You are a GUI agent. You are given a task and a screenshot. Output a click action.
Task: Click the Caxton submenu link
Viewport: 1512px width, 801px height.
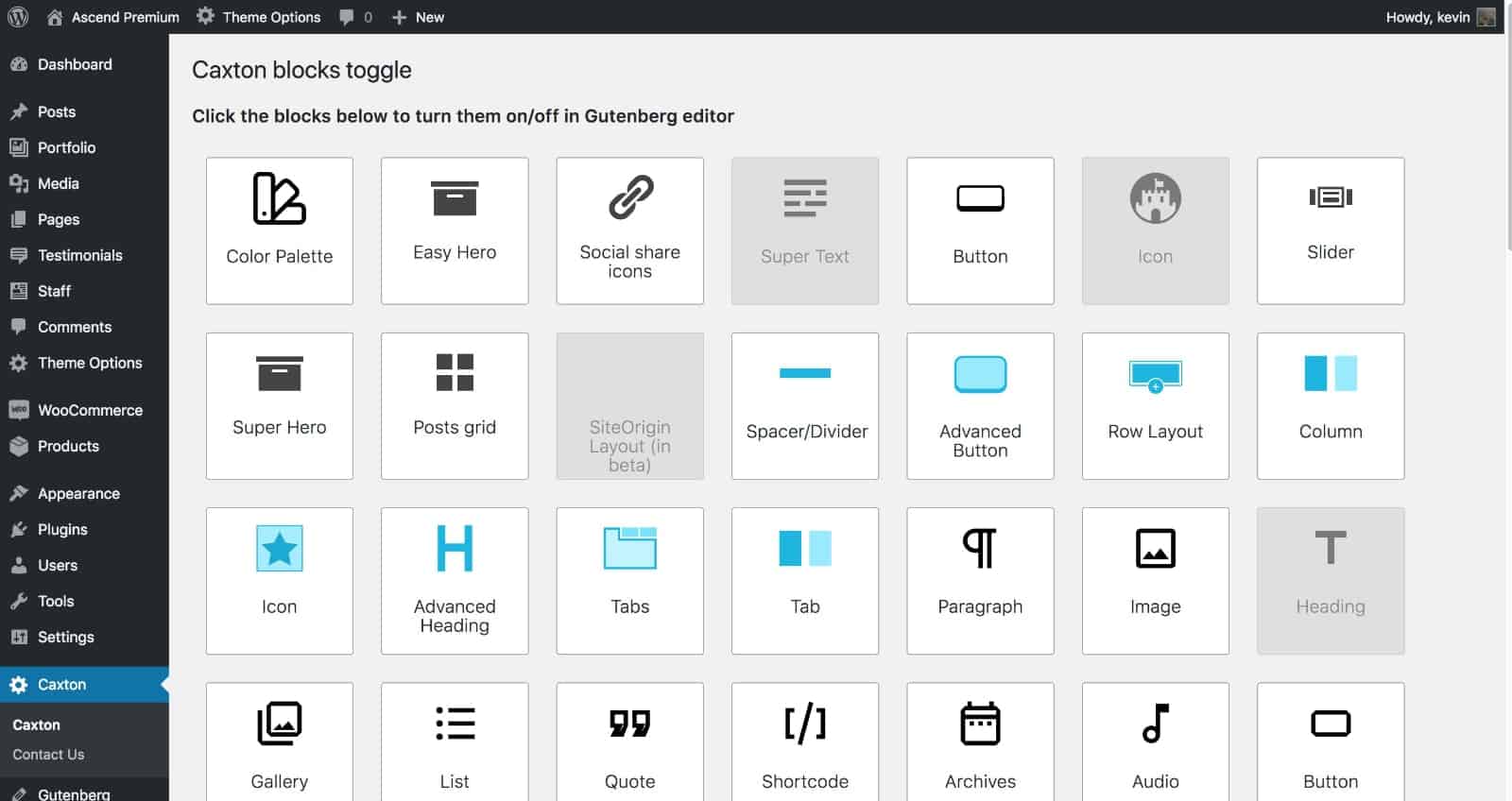[x=36, y=724]
